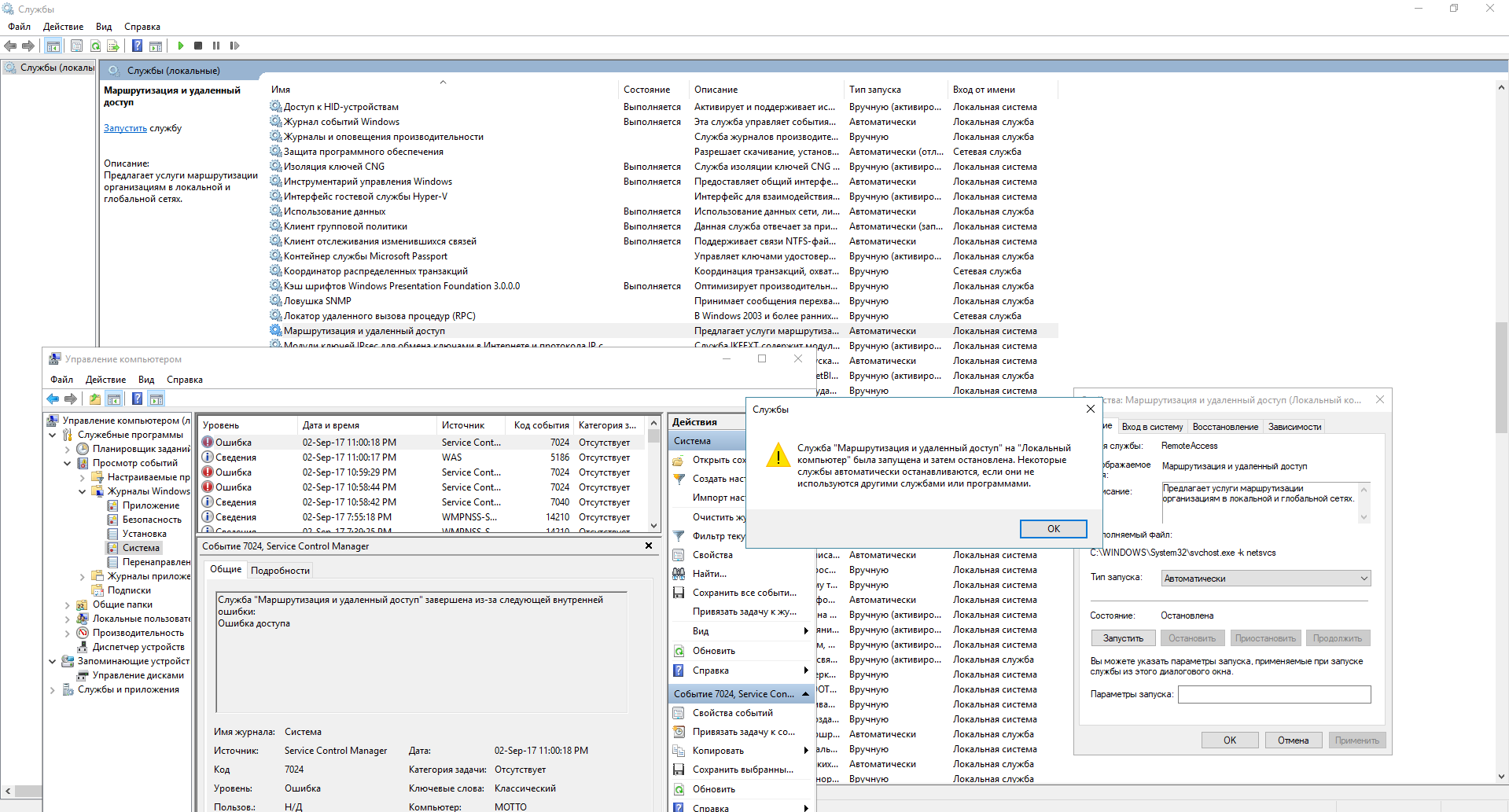Image resolution: width=1509 pixels, height=812 pixels.
Task: Click the Up One Level folder icon in Computer Management
Action: coord(95,399)
